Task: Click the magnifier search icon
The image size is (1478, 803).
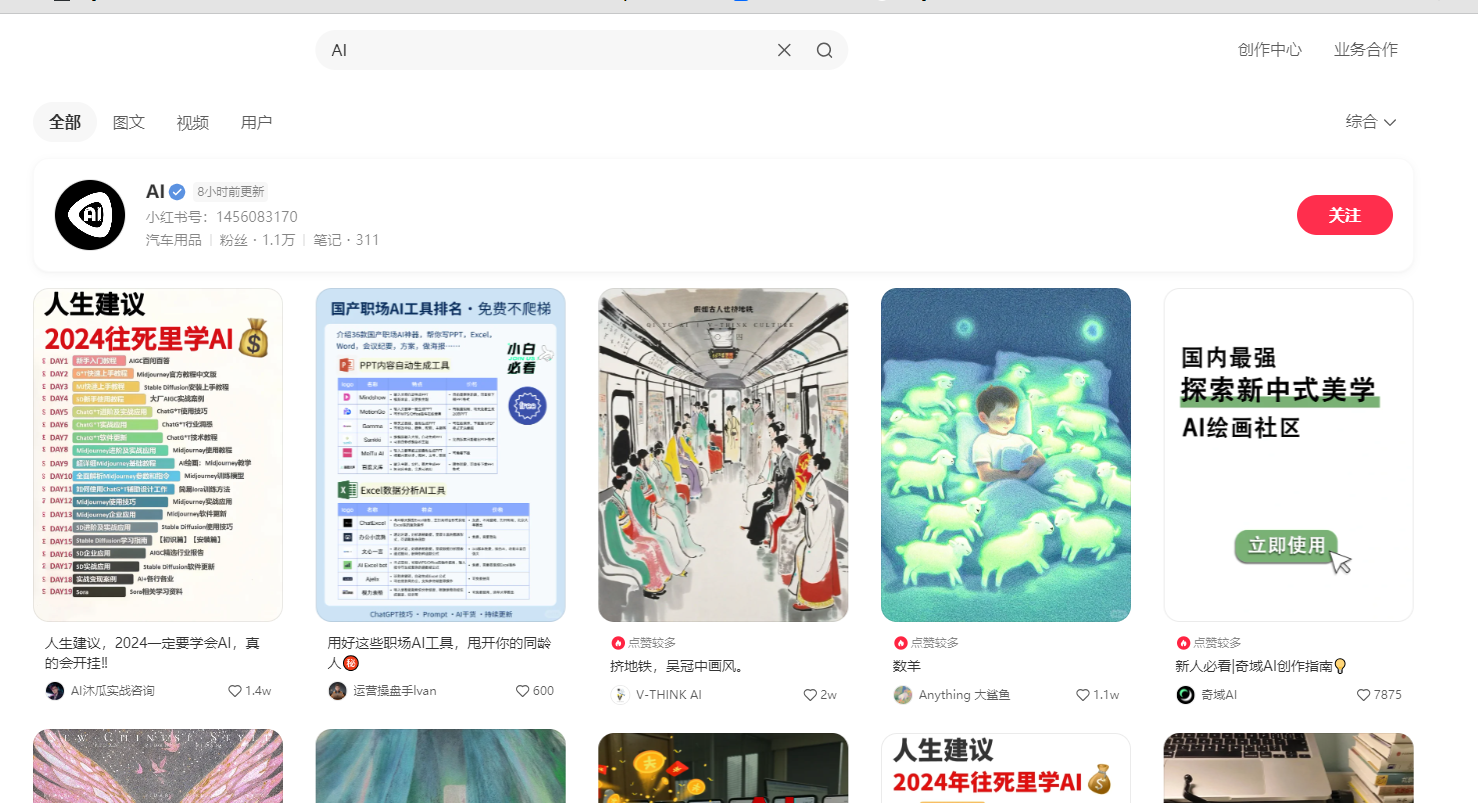Action: point(824,50)
